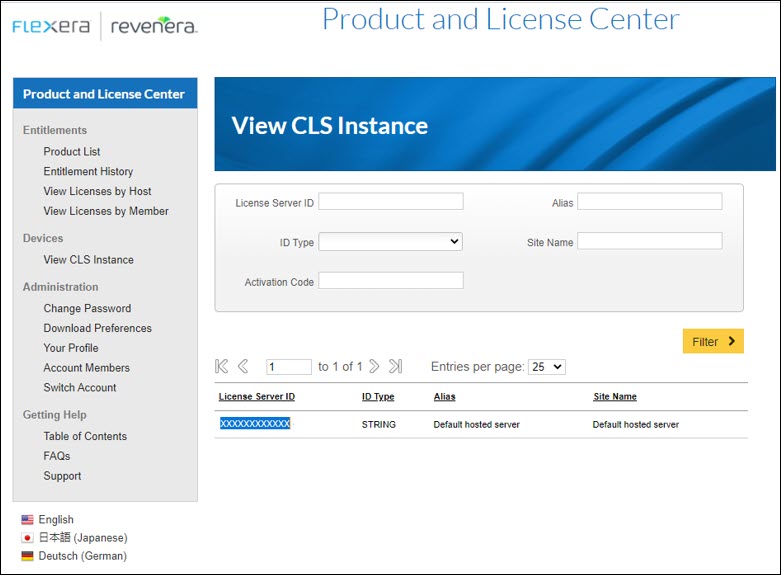Expand Entries per page dropdown
This screenshot has width=781, height=575.
tap(547, 367)
